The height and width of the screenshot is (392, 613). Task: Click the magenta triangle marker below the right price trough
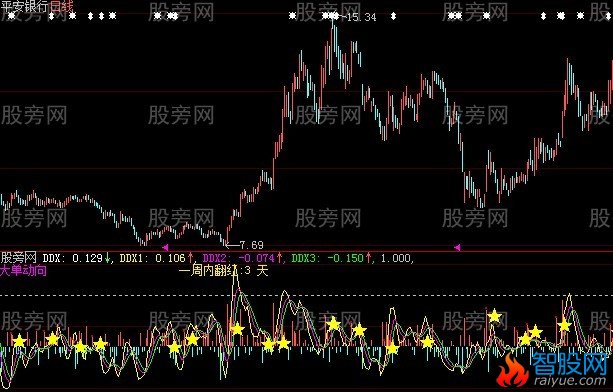coord(457,247)
